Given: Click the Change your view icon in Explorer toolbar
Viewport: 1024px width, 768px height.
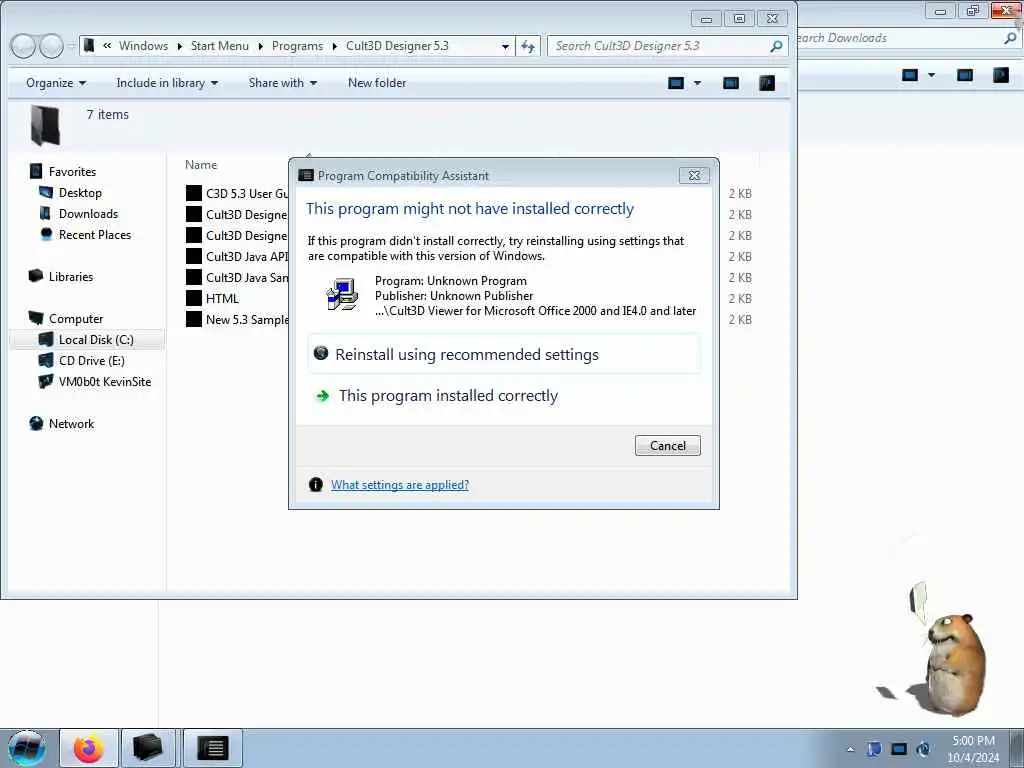Looking at the screenshot, I should 676,83.
